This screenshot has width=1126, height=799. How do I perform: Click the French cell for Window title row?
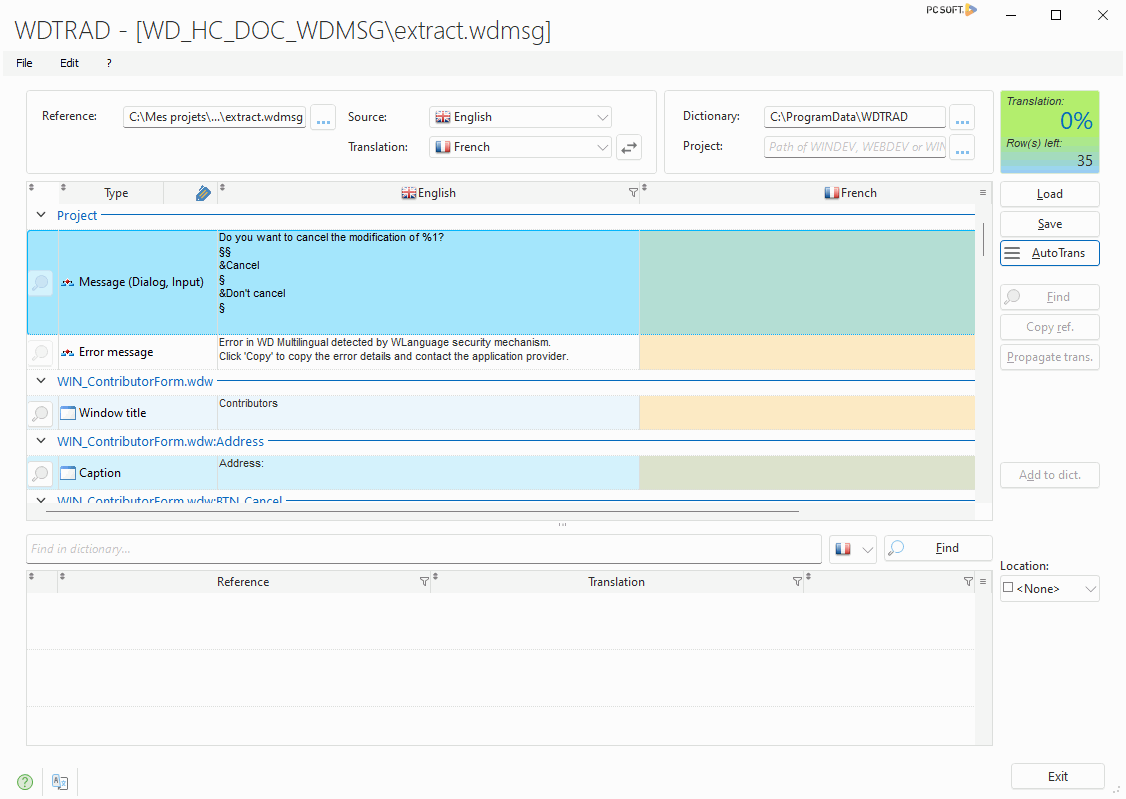point(807,413)
